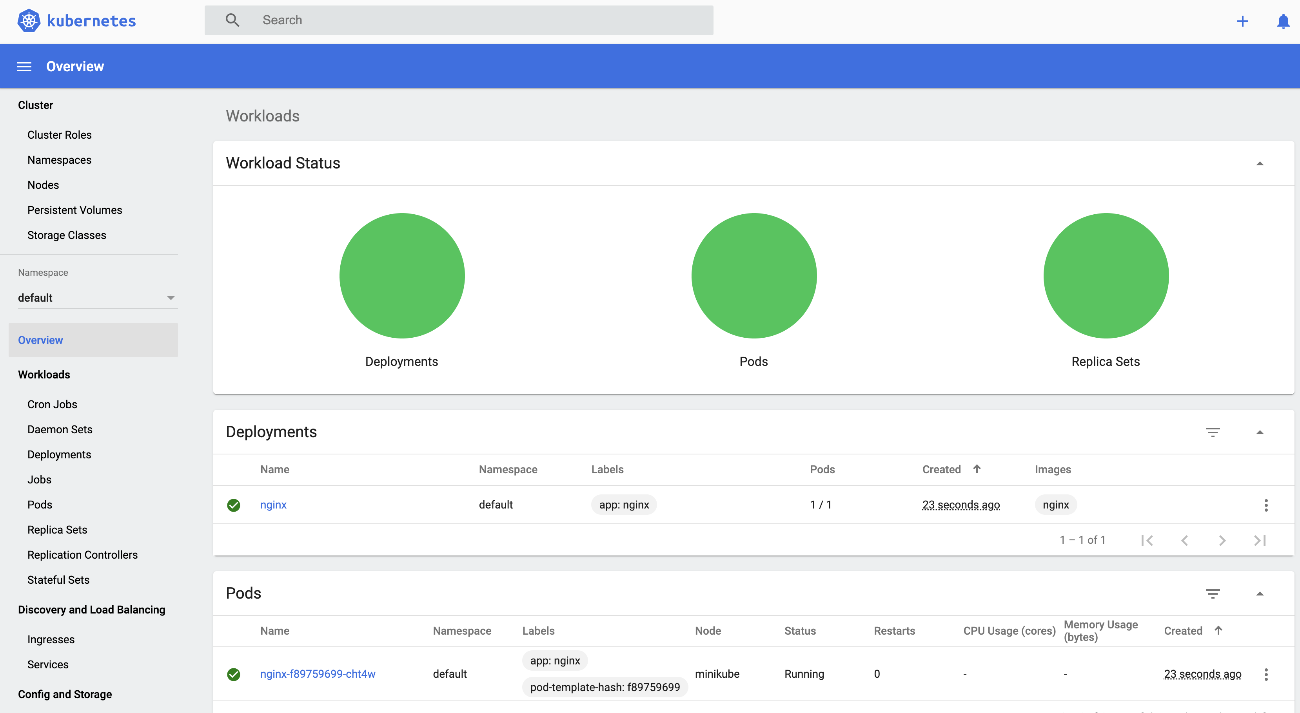Screen dimensions: 1300x713
Task: Open Jobs in sidebar
Action: (39, 479)
